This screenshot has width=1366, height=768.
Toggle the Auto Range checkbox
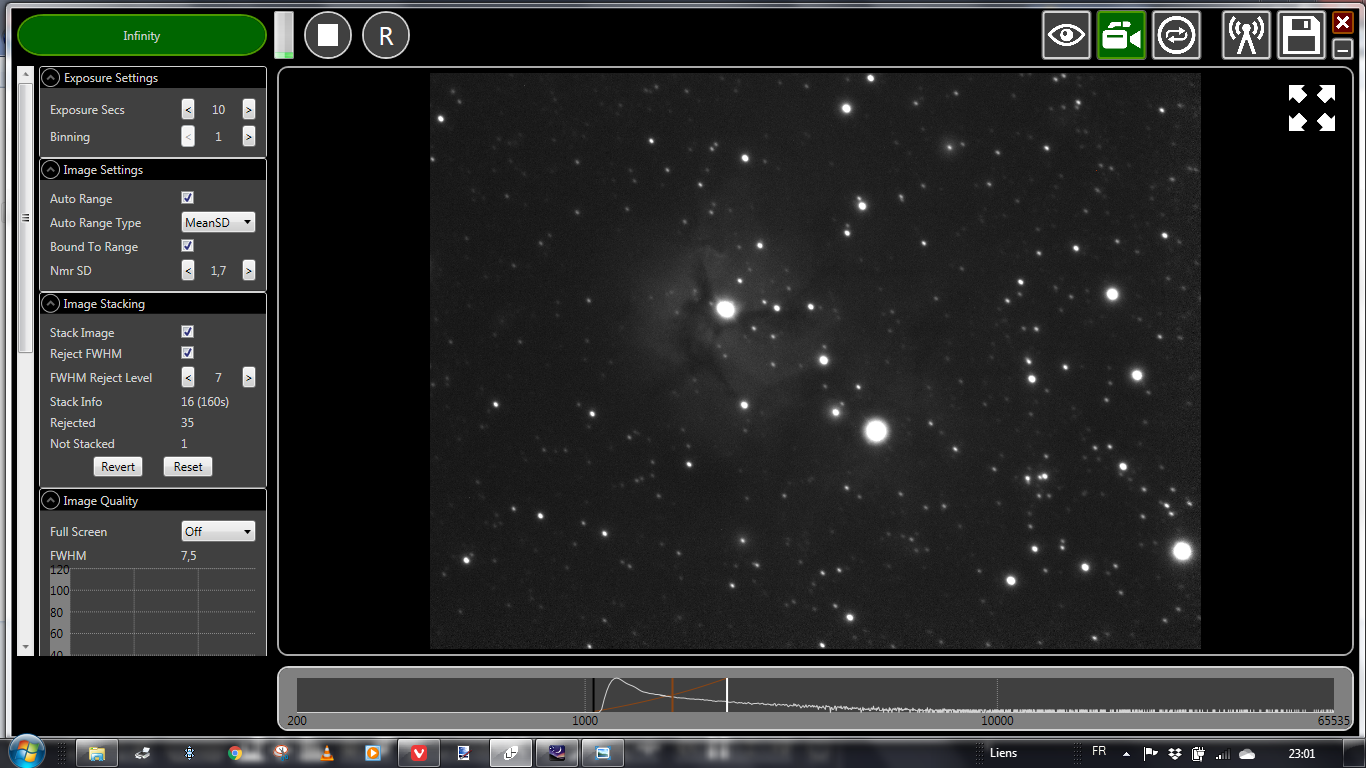tap(187, 197)
